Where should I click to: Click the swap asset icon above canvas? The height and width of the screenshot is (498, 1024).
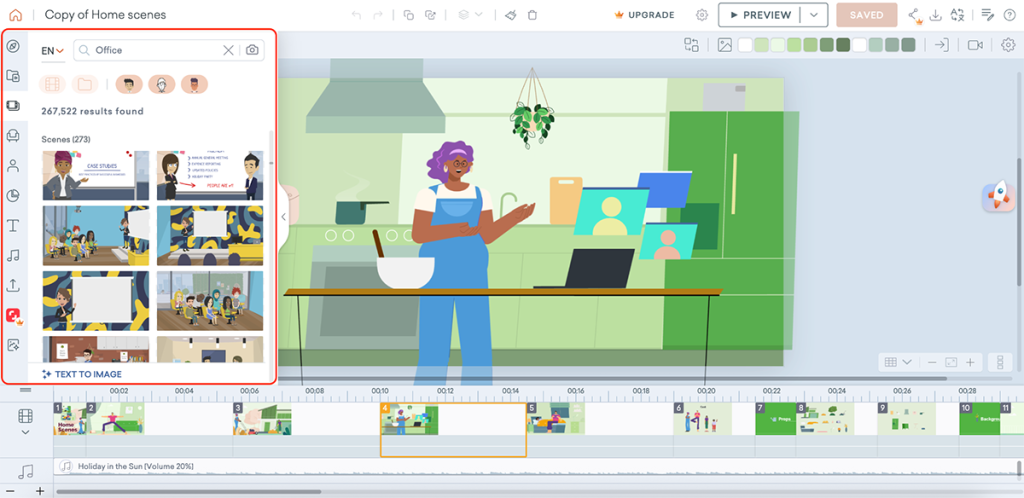(x=692, y=45)
